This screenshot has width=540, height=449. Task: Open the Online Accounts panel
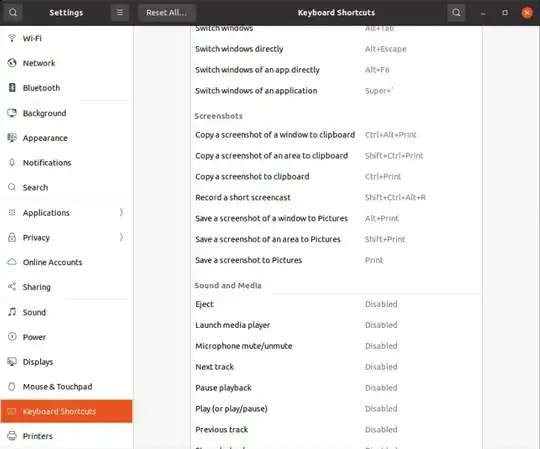pyautogui.click(x=66, y=262)
